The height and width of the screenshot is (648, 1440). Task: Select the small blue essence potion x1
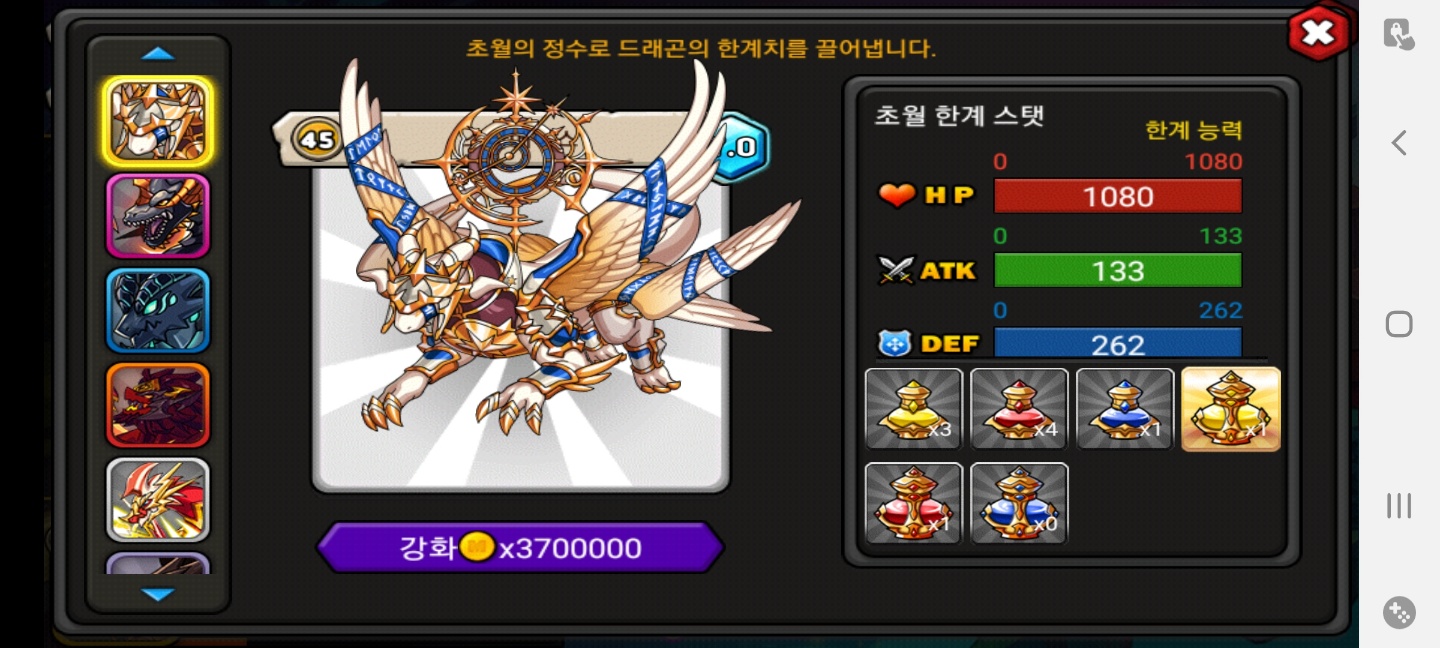(1125, 409)
